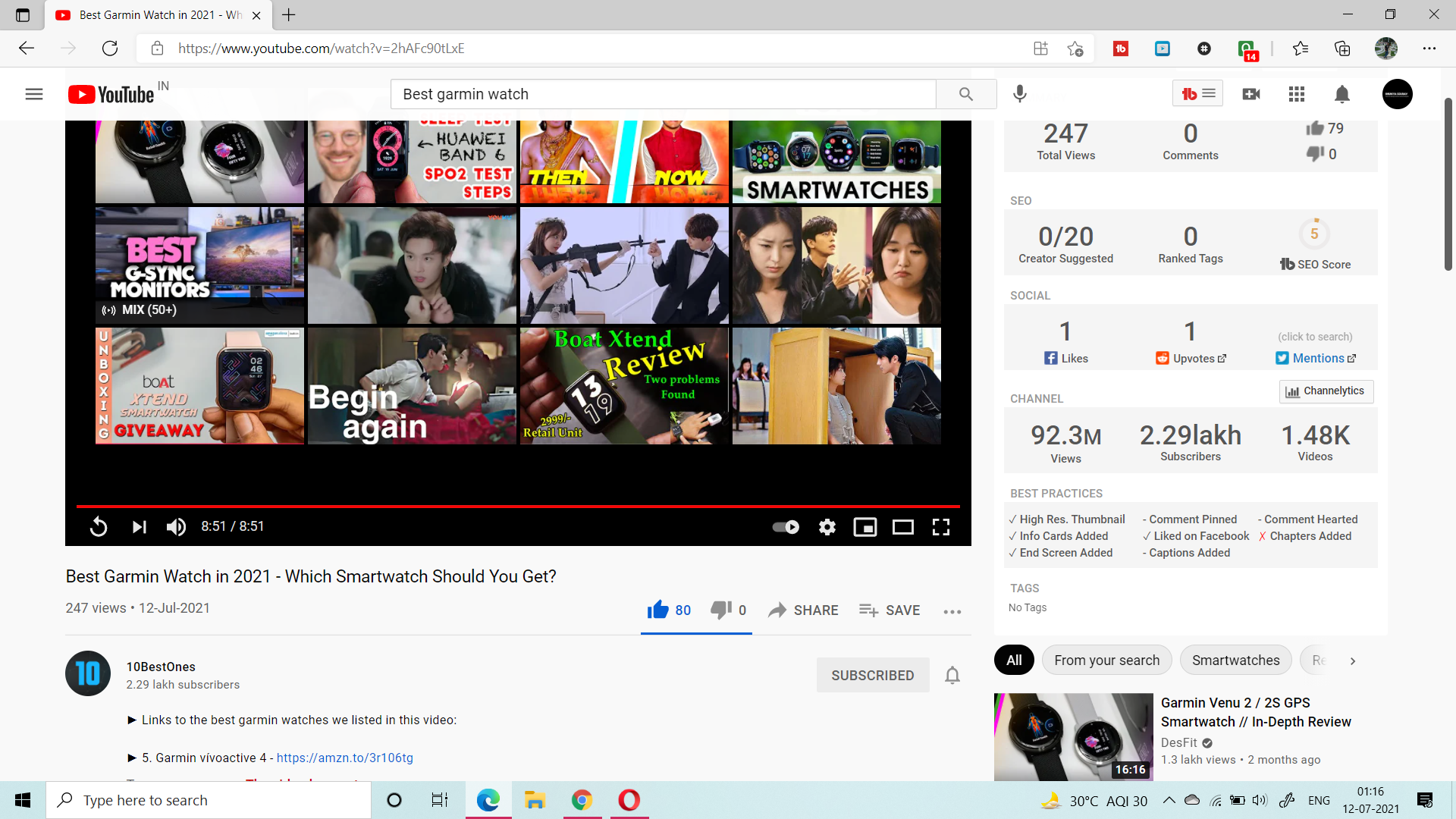Open the Begin again suggested video
1456x819 pixels.
coord(412,386)
